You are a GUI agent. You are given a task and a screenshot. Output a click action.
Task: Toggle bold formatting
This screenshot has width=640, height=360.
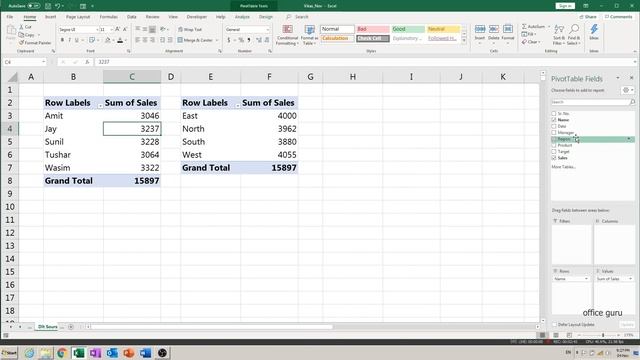62,40
